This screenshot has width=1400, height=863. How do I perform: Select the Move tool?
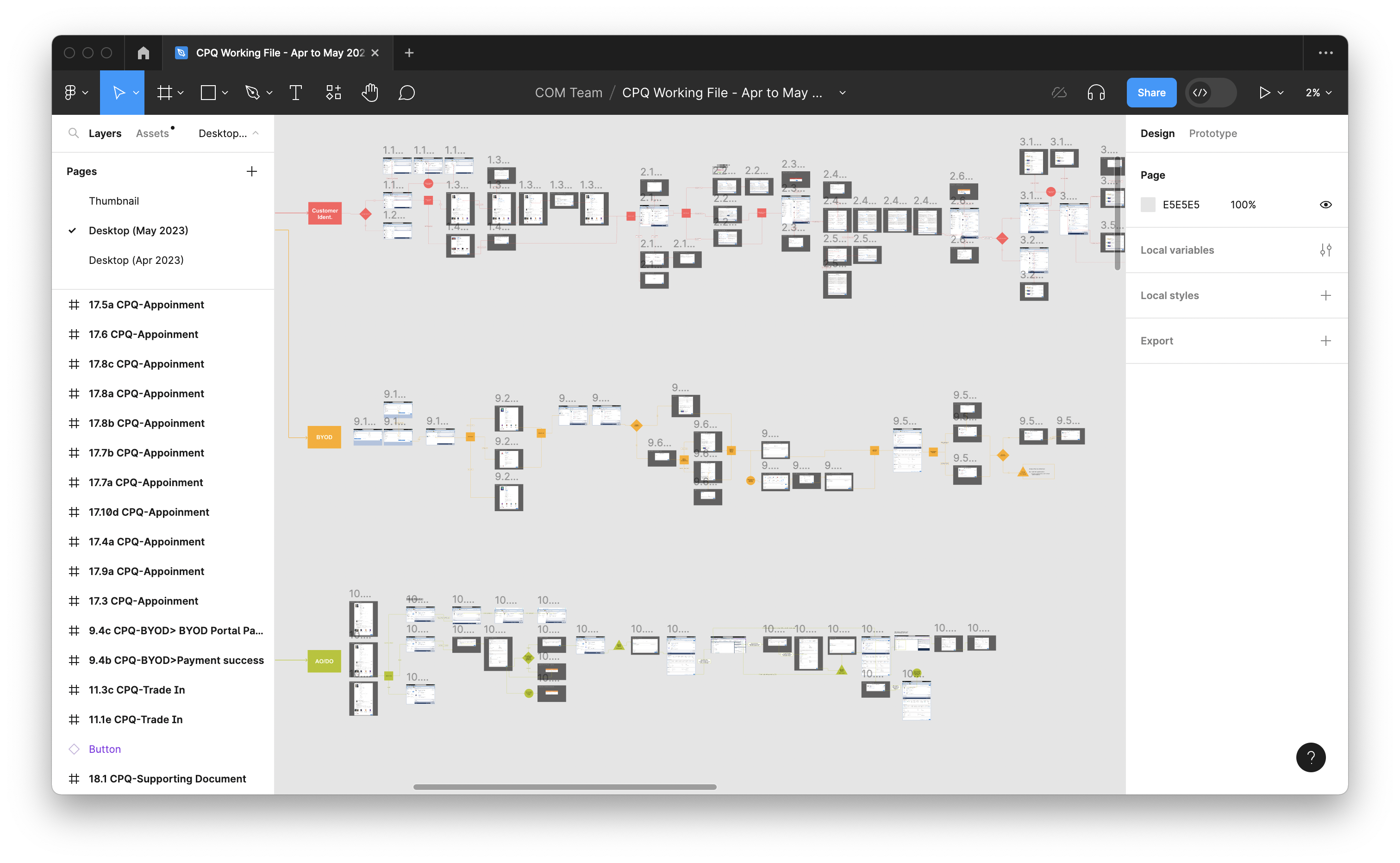tap(118, 93)
